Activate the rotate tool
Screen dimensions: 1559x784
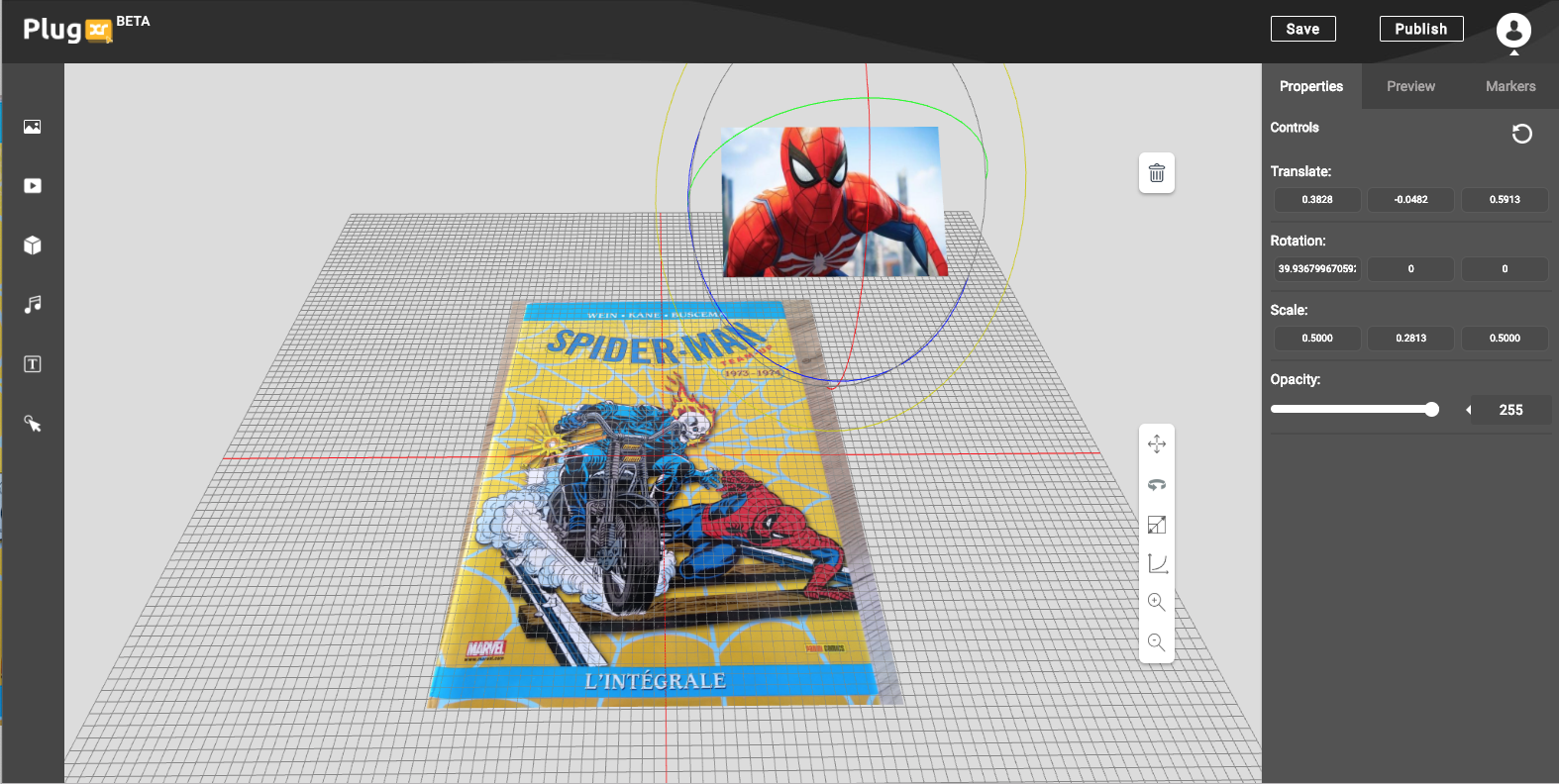click(x=1157, y=485)
